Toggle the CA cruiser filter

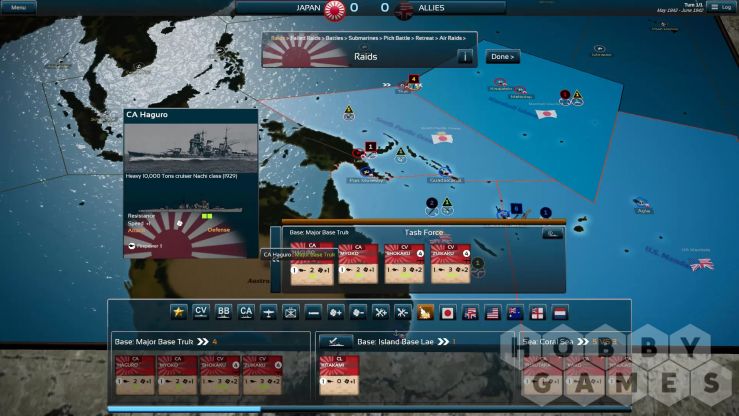point(246,312)
